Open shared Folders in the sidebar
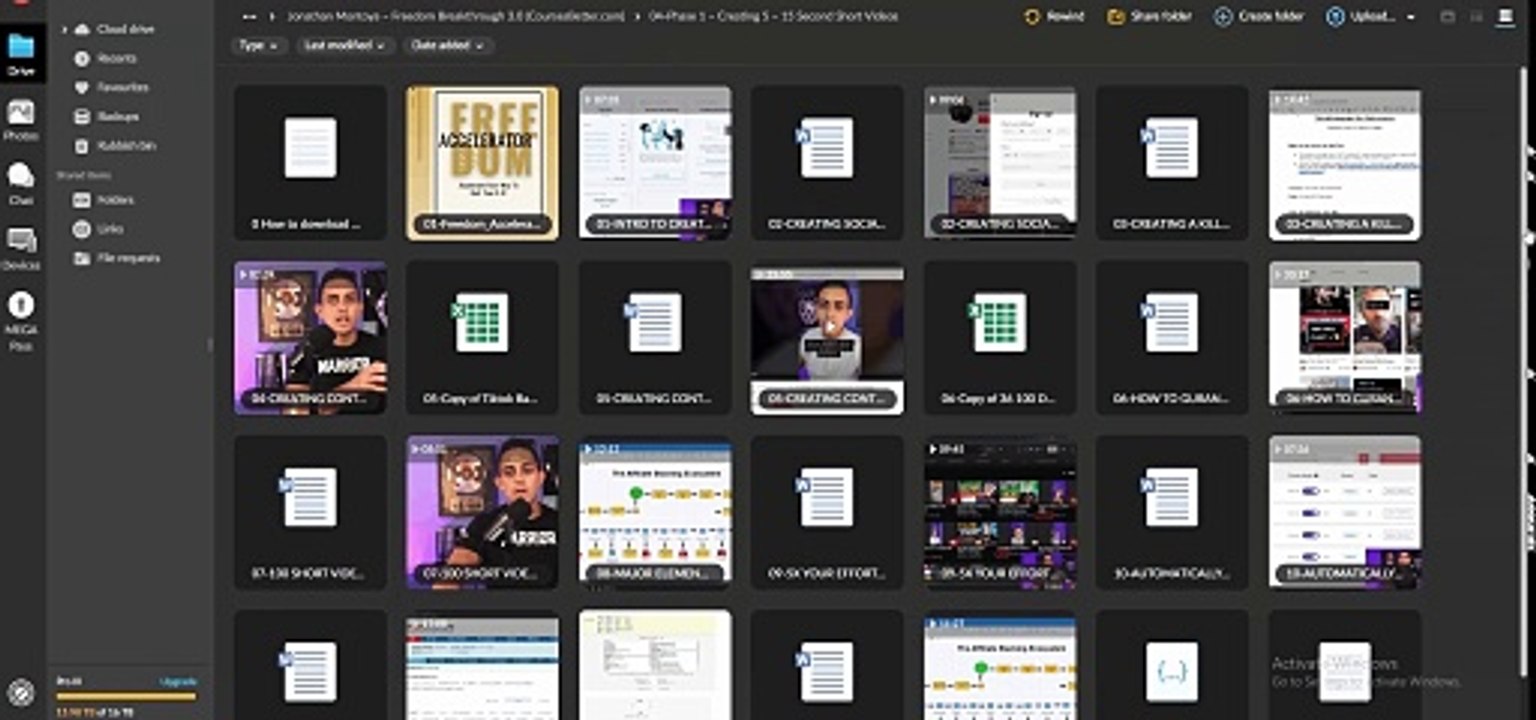 [x=115, y=200]
